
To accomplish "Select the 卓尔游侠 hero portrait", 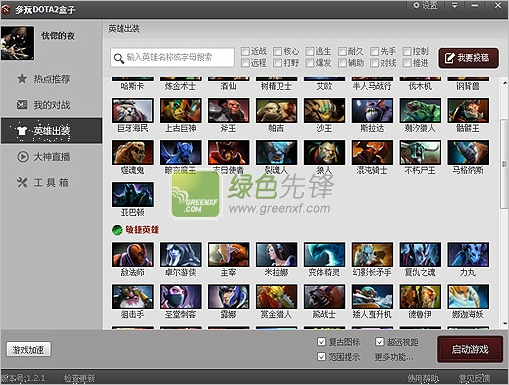I will point(181,255).
